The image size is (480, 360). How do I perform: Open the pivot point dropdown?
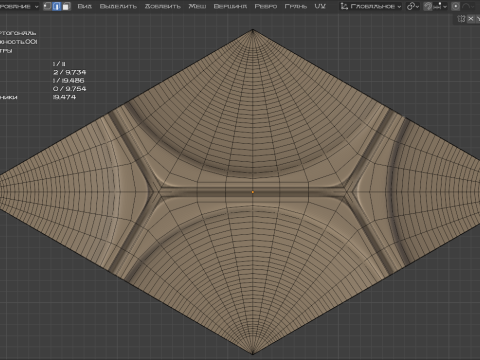(x=413, y=6)
